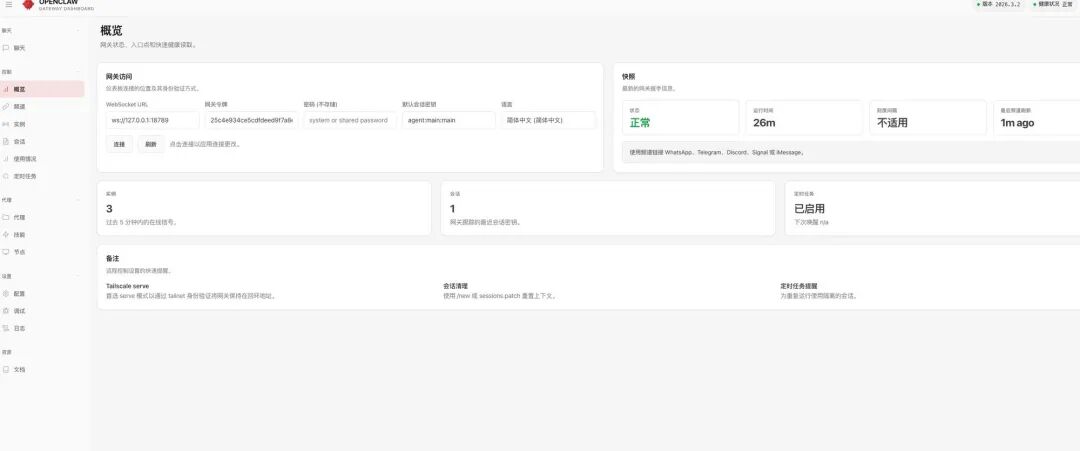The height and width of the screenshot is (451, 1080).
Task: Open 使用情况 usage page
Action: click(25, 158)
